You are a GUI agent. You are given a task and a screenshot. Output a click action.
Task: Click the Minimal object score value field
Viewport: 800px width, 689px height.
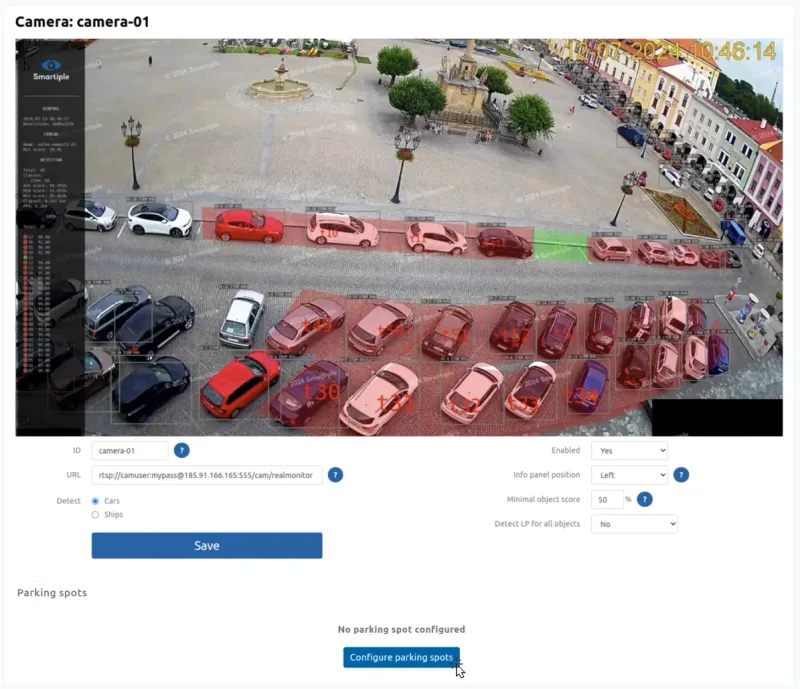click(x=607, y=500)
